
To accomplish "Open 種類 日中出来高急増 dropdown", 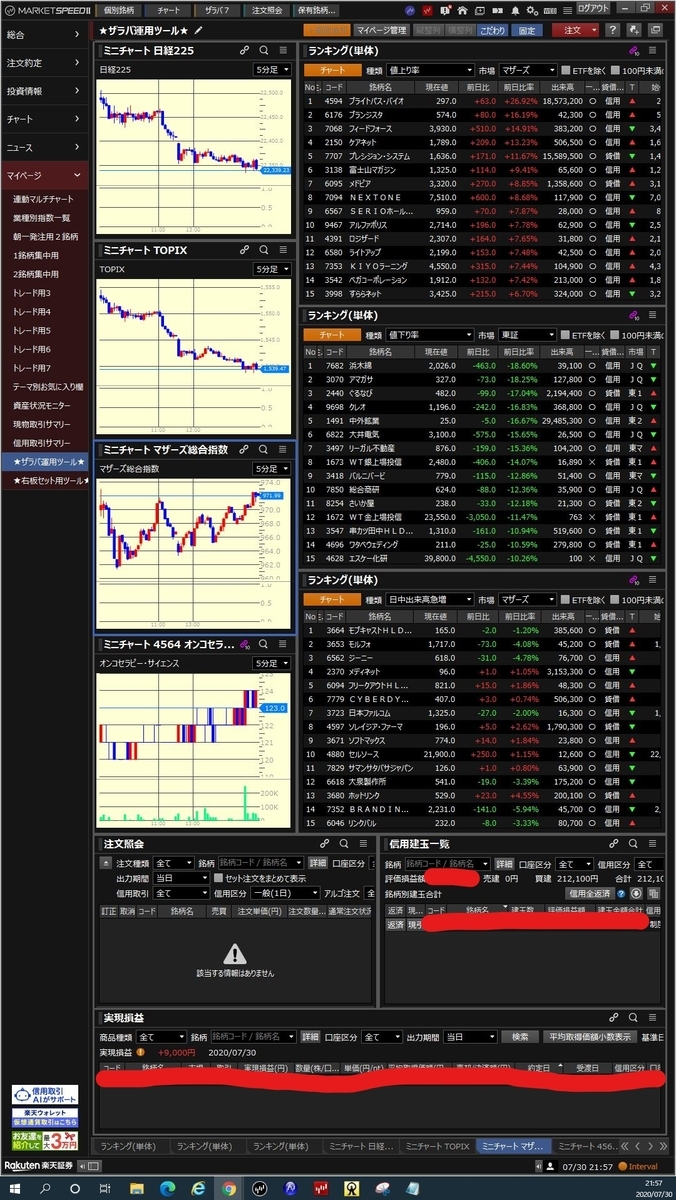I will pos(430,599).
